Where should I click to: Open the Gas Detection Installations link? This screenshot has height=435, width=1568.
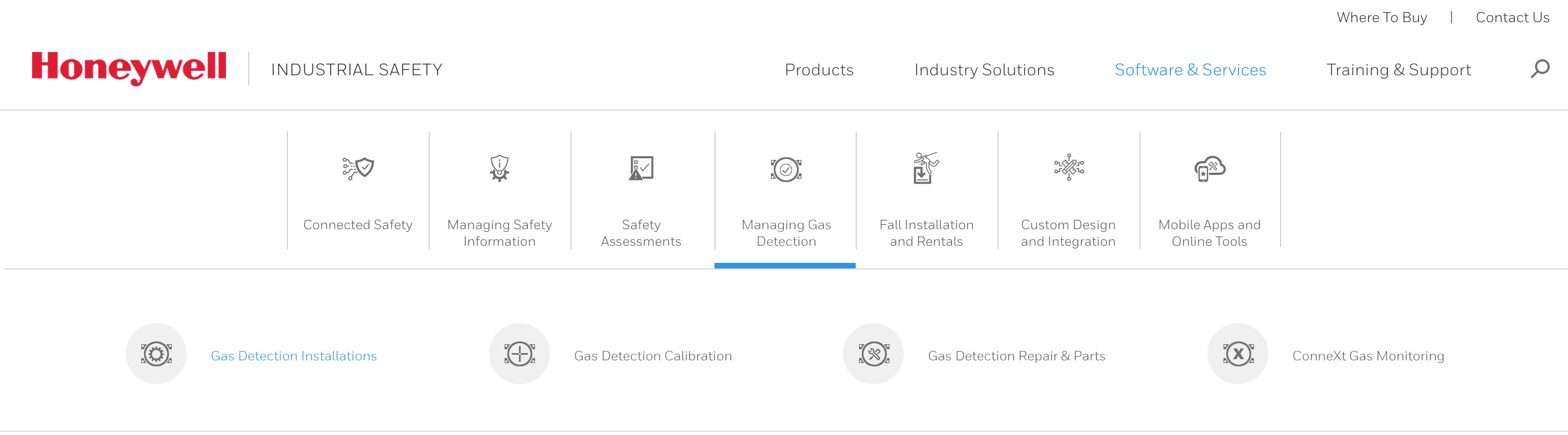[x=294, y=356]
